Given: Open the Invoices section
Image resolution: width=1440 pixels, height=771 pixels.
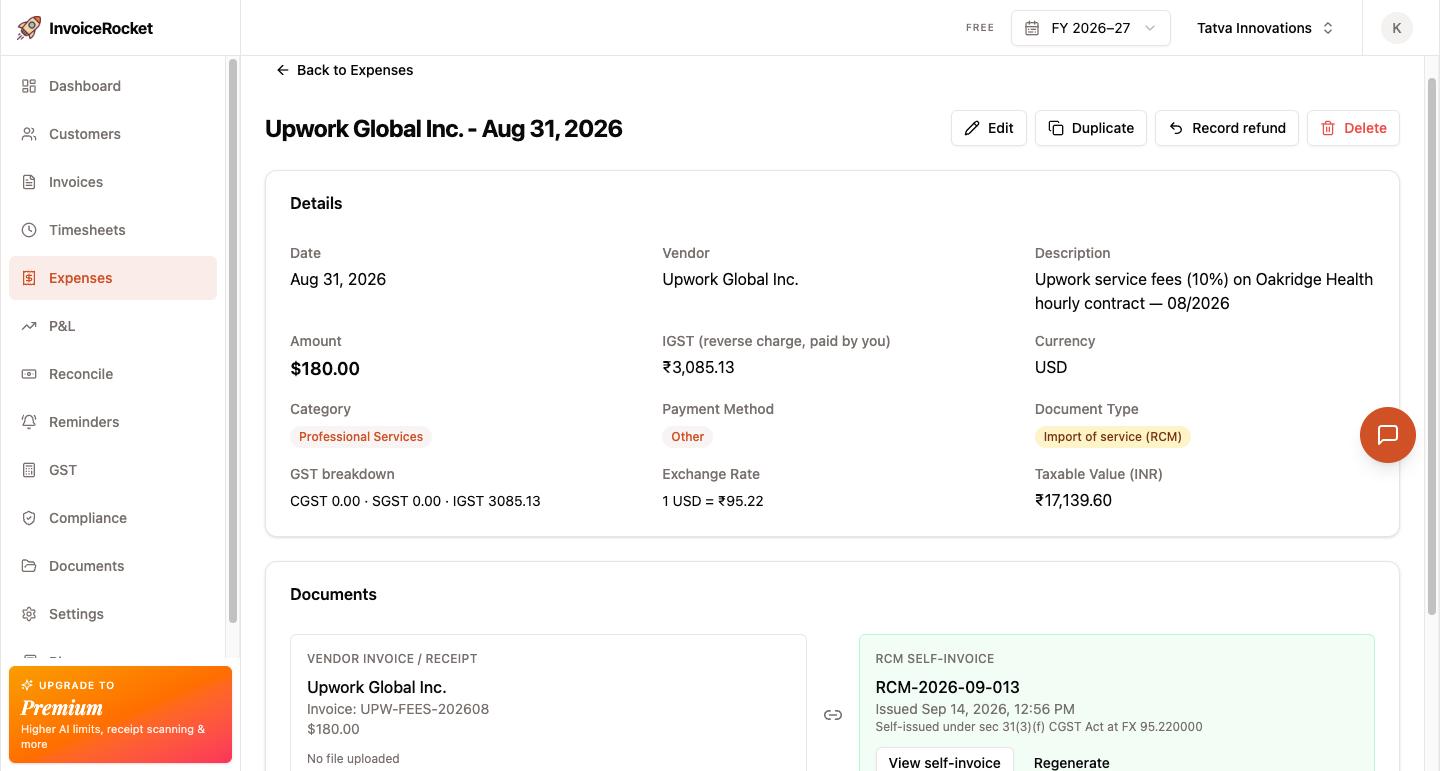Looking at the screenshot, I should click(113, 182).
